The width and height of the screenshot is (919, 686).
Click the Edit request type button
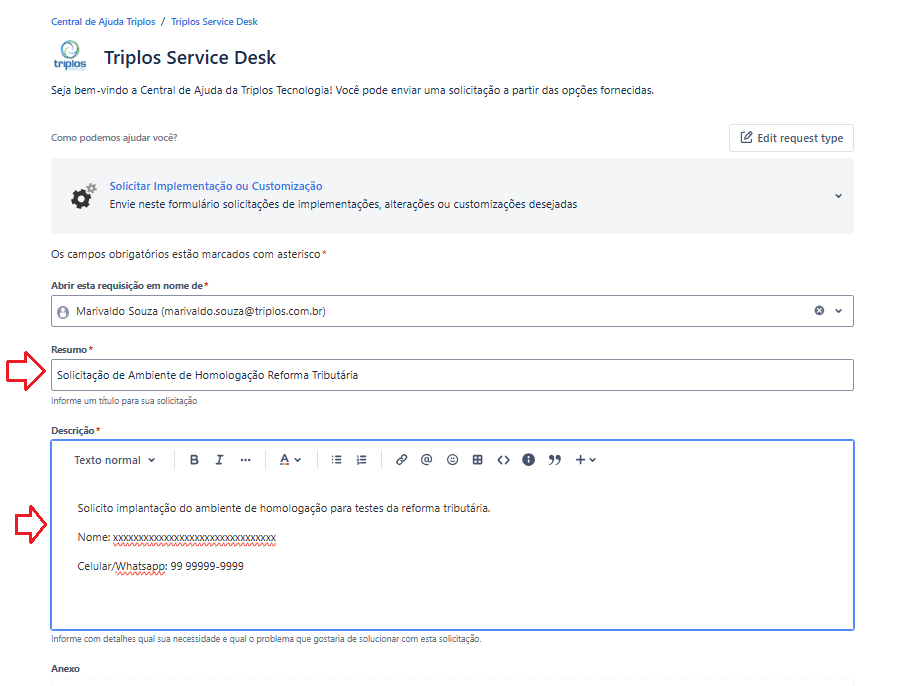791,138
